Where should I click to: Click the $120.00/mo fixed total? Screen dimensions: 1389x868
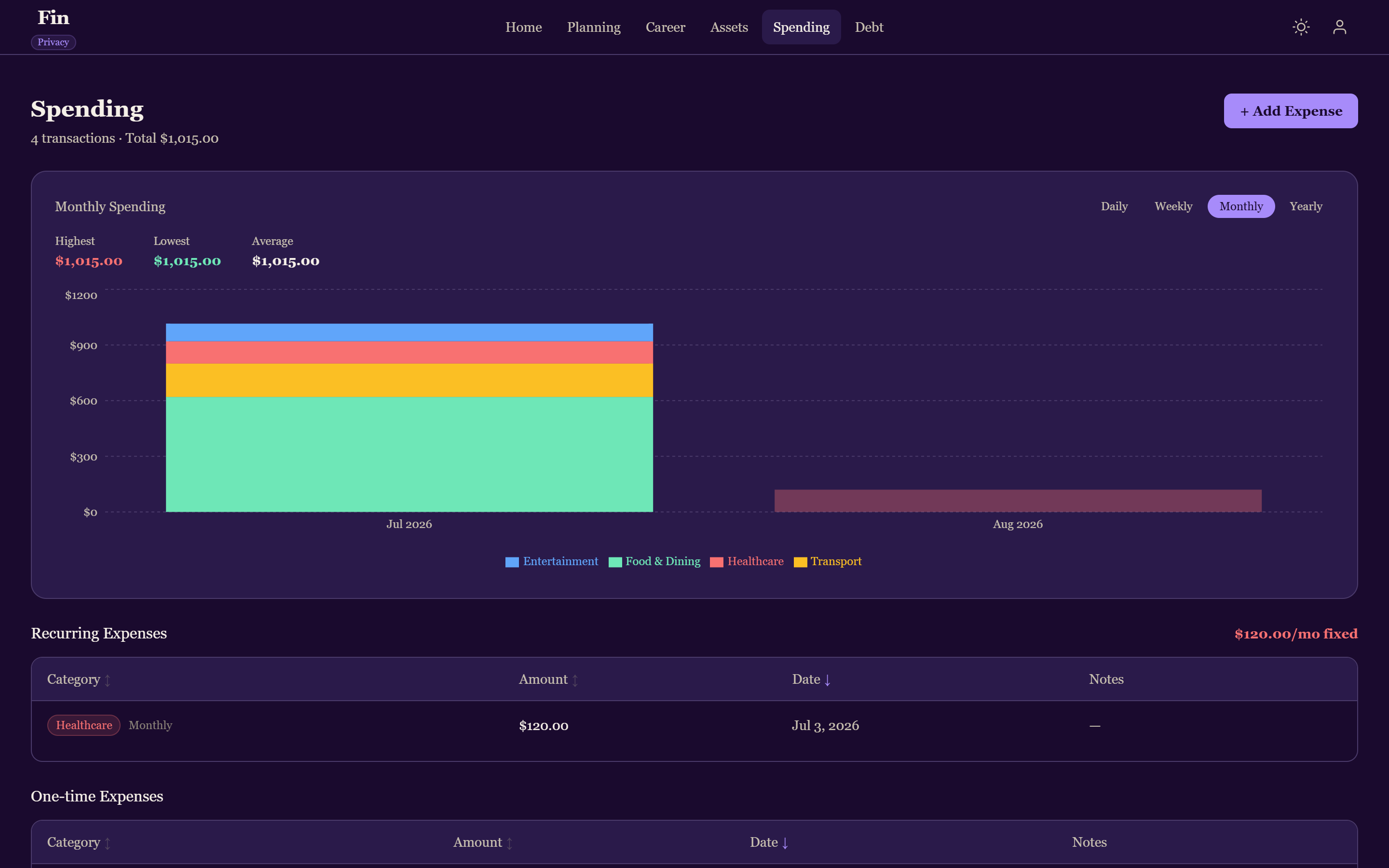click(x=1296, y=634)
